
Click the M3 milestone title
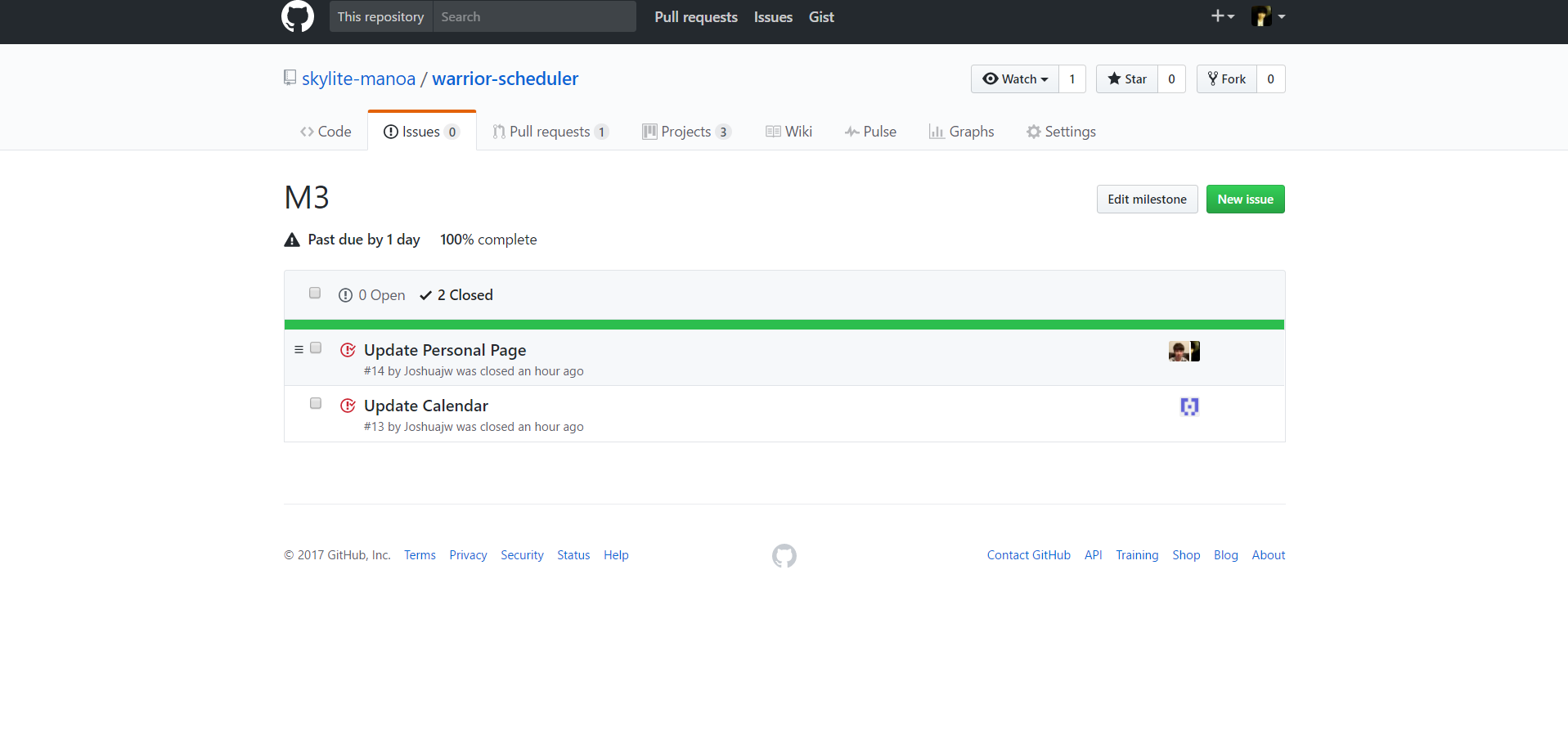coord(307,198)
